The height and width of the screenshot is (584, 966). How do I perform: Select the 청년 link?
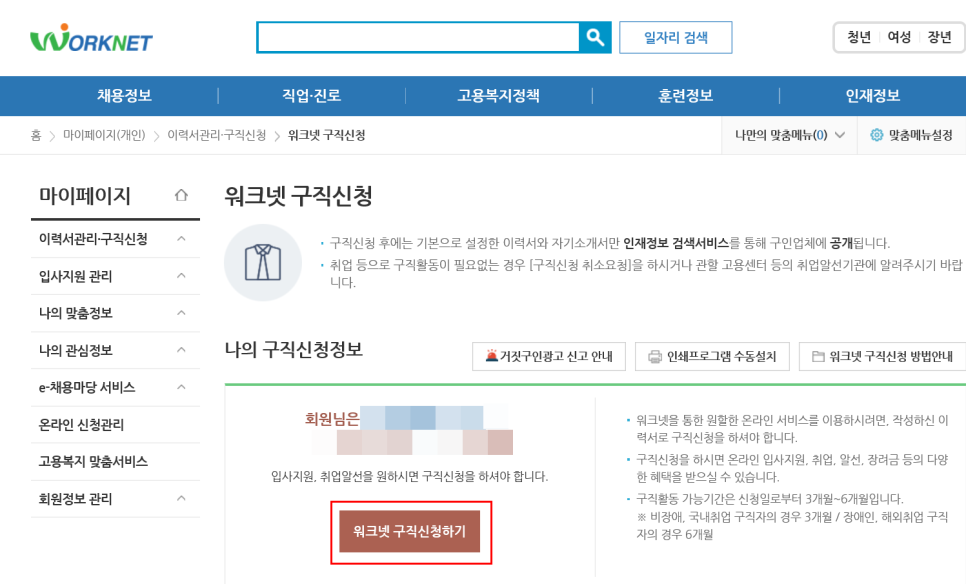tap(859, 38)
